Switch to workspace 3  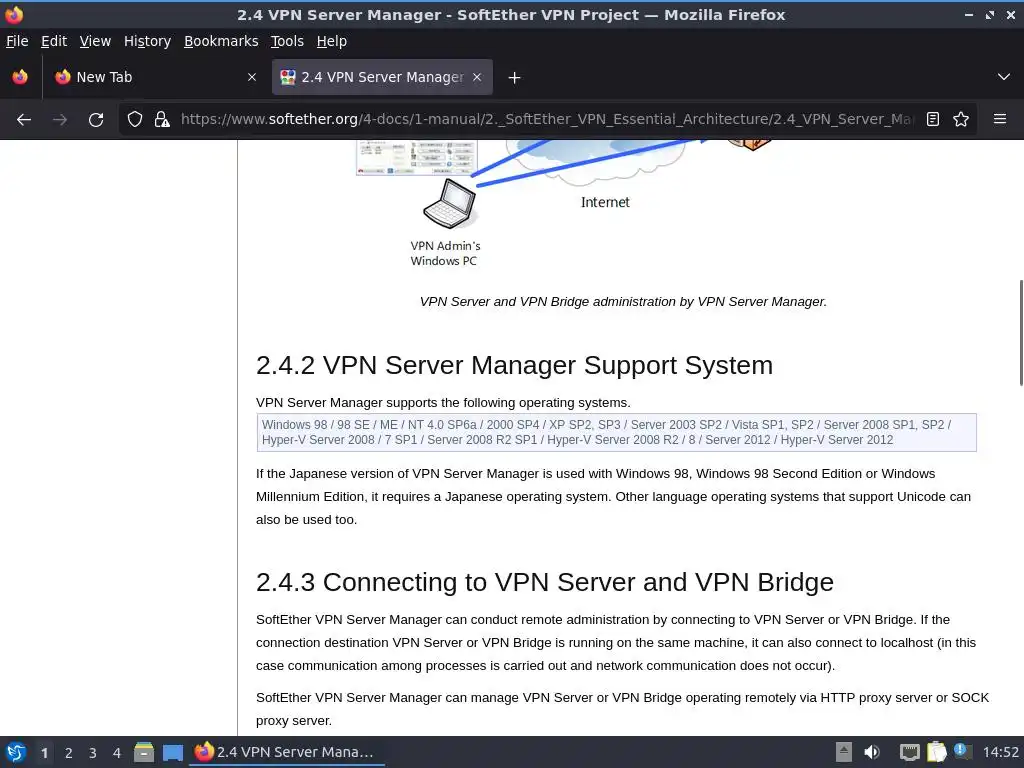click(x=93, y=753)
